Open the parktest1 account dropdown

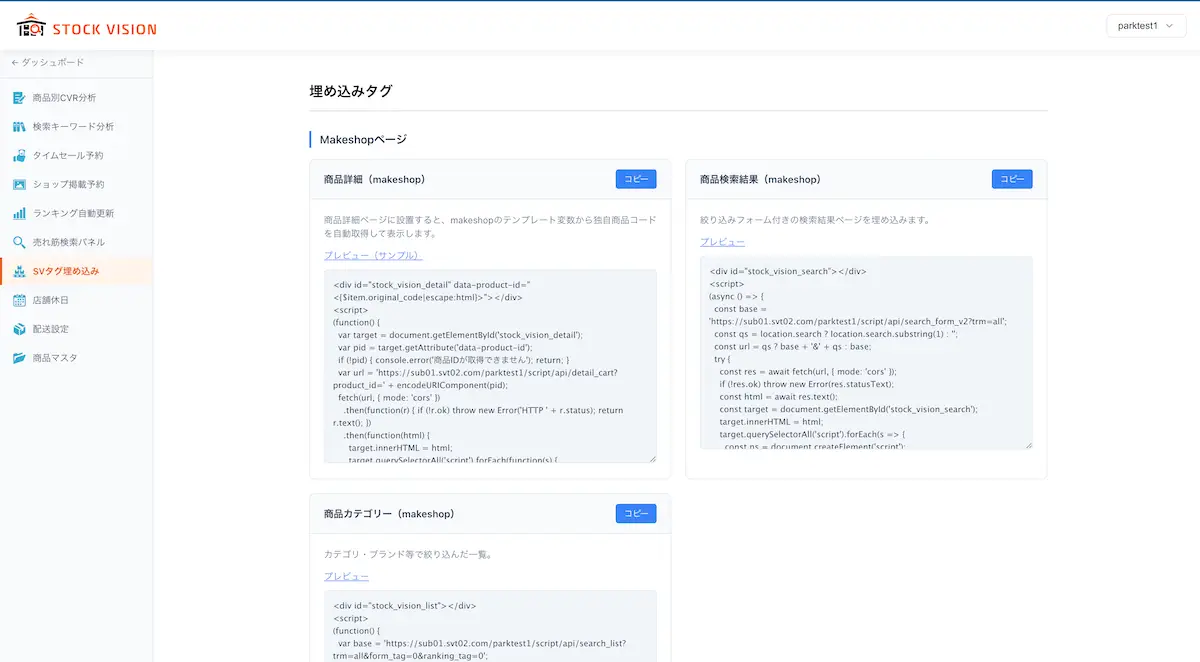(1145, 26)
